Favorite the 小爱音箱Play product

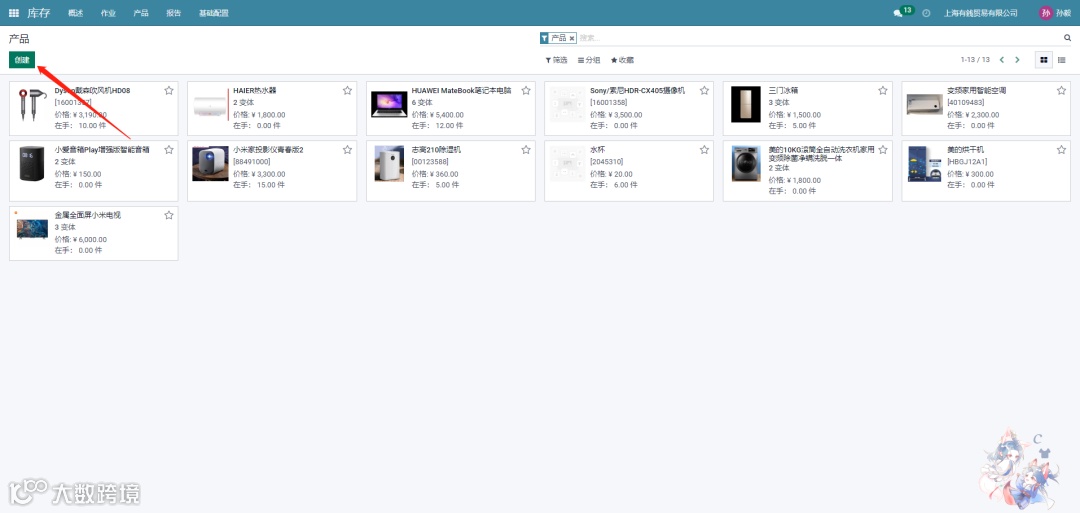pos(169,149)
